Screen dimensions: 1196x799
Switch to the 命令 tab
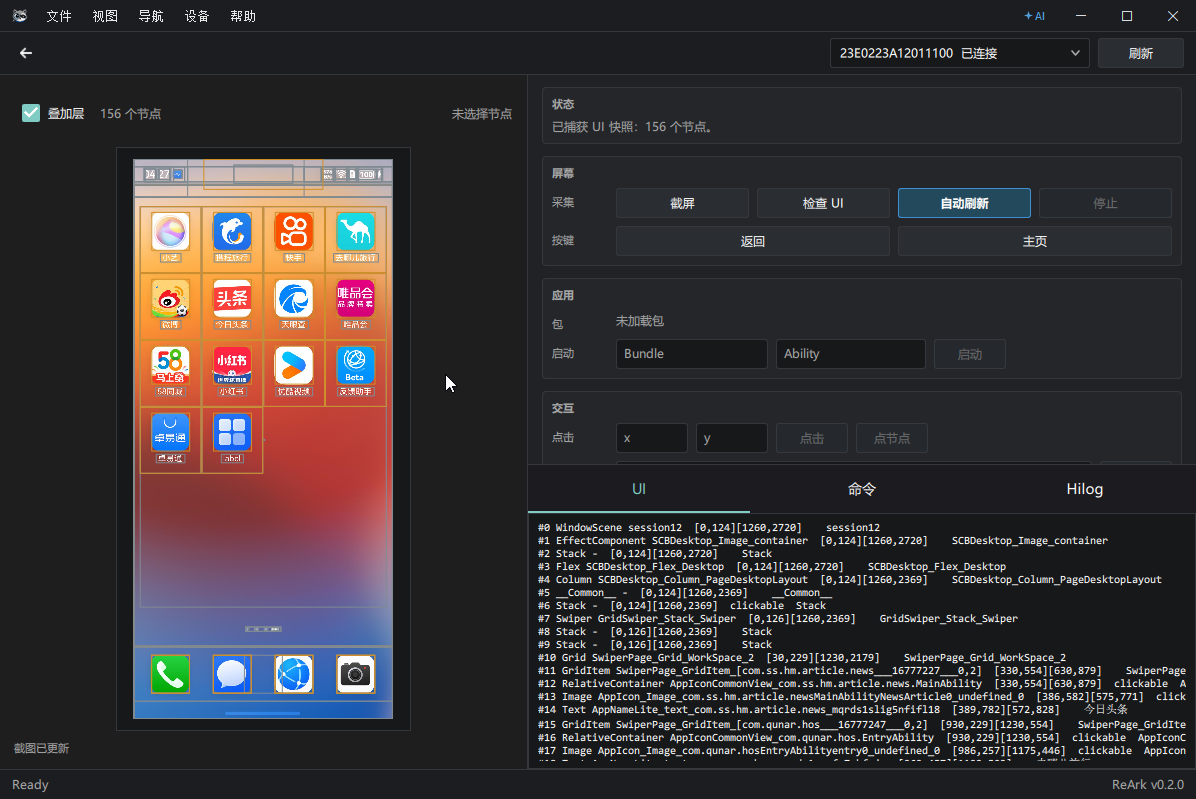(x=862, y=489)
